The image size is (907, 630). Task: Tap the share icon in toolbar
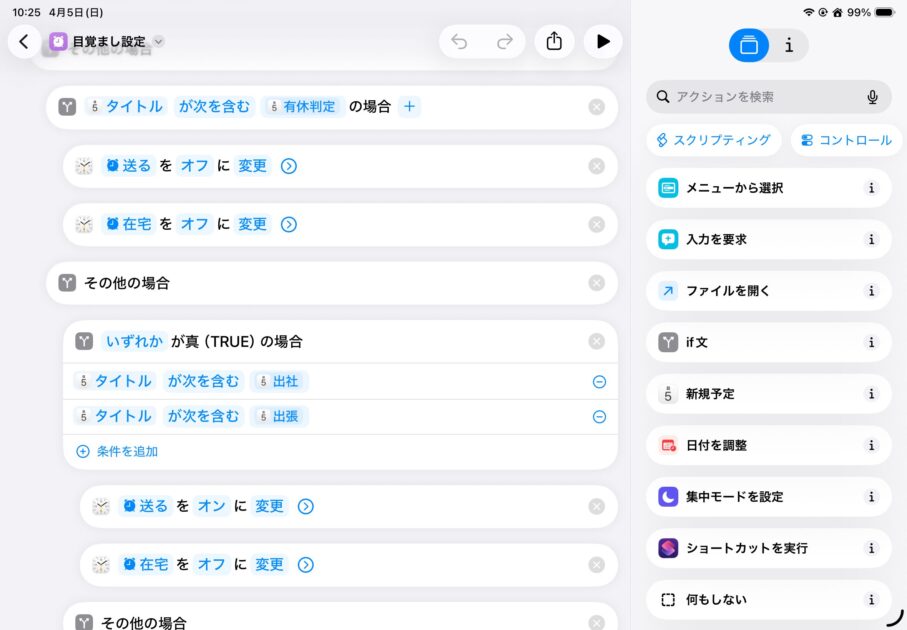554,41
